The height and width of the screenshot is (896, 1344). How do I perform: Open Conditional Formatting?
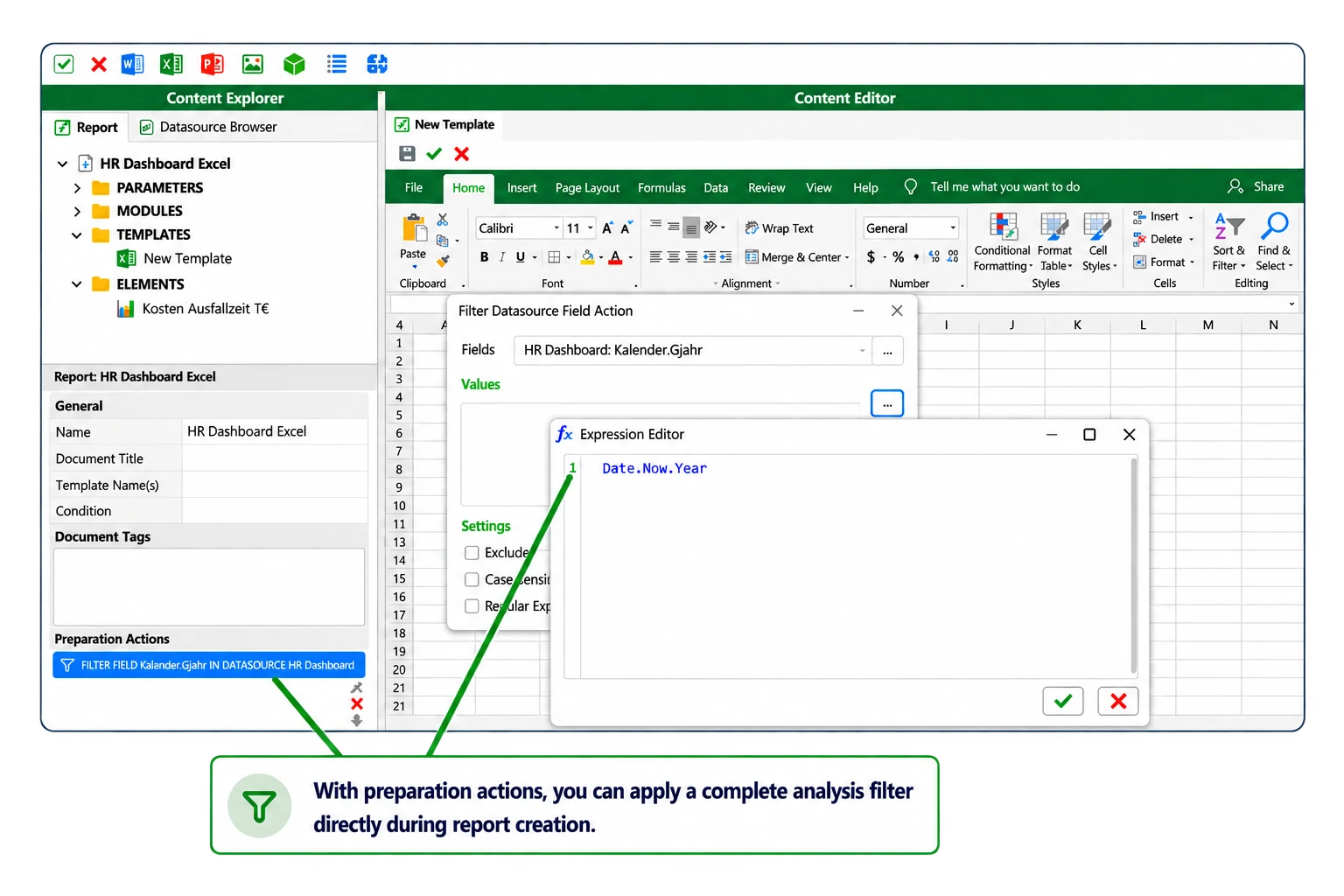[x=1003, y=241]
